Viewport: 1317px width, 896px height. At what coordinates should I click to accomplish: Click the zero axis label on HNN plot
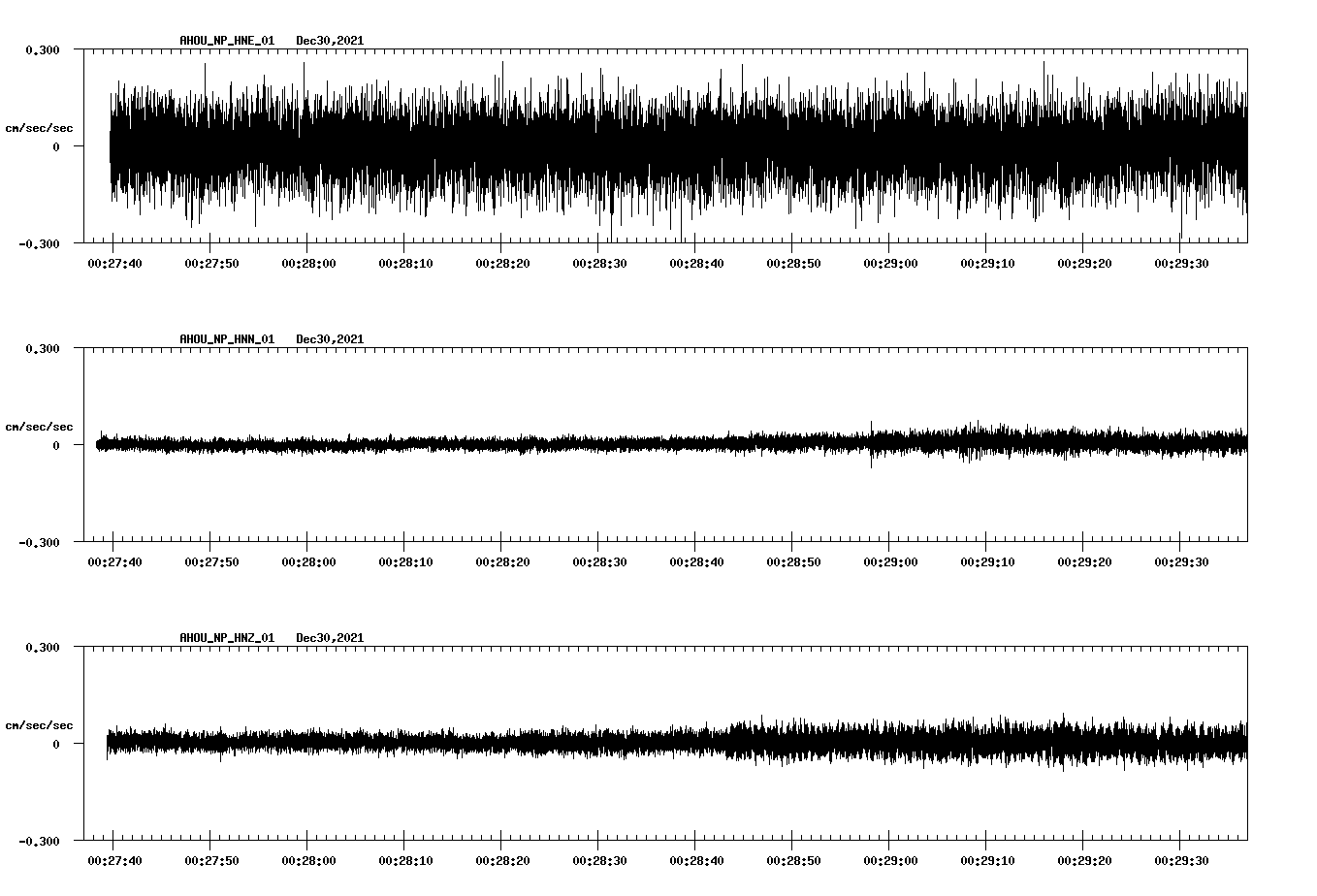pyautogui.click(x=56, y=445)
